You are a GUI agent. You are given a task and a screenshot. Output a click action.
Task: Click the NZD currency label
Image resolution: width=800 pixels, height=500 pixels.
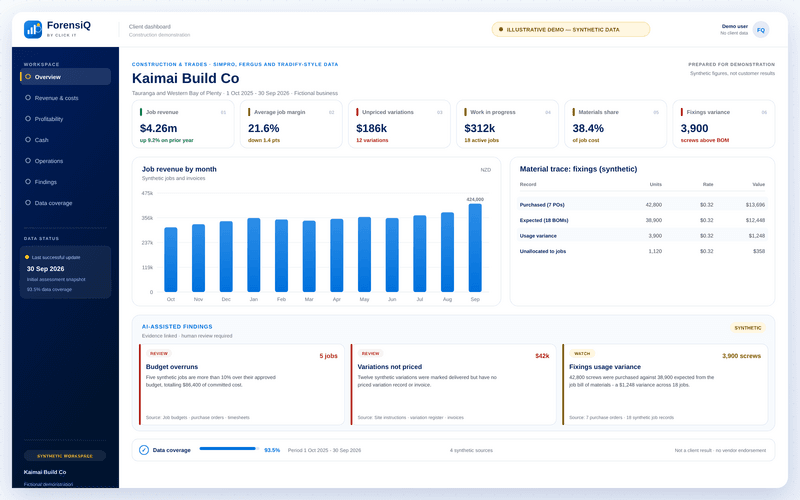point(486,170)
